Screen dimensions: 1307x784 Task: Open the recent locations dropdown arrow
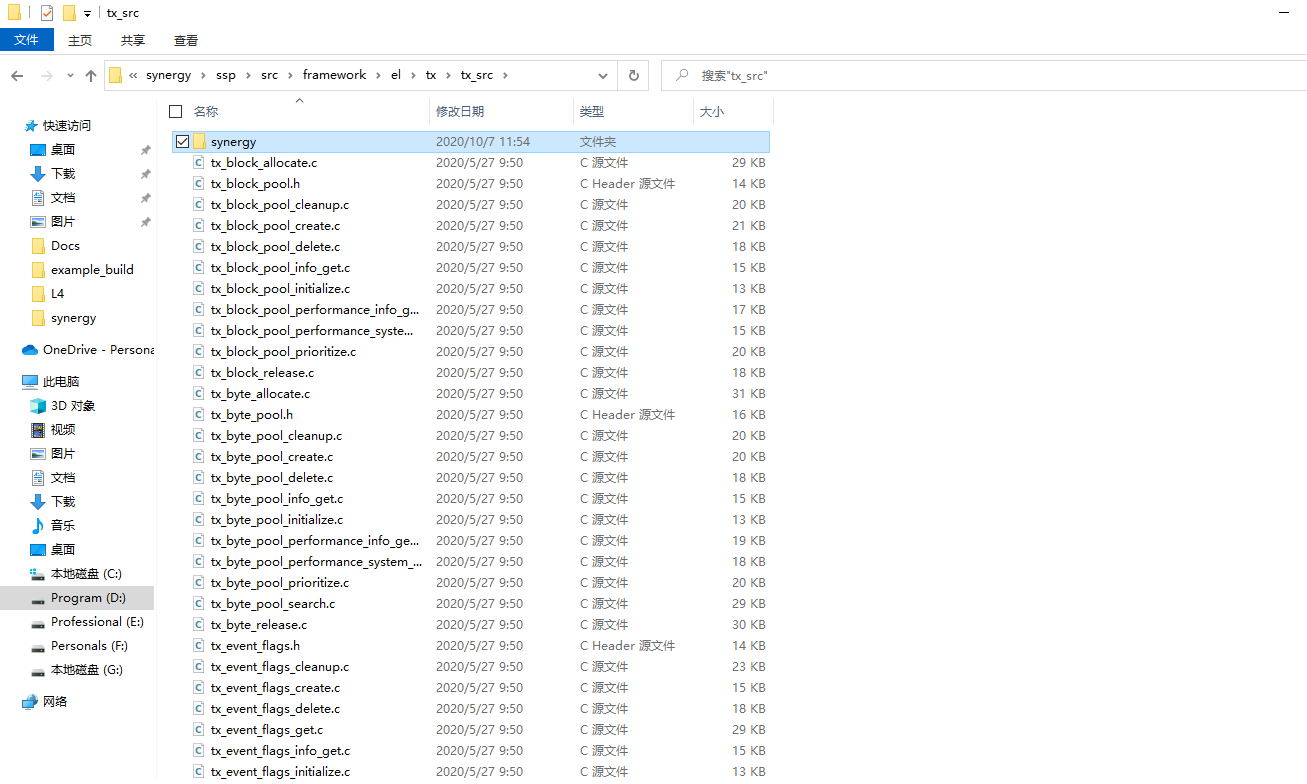(x=70, y=76)
